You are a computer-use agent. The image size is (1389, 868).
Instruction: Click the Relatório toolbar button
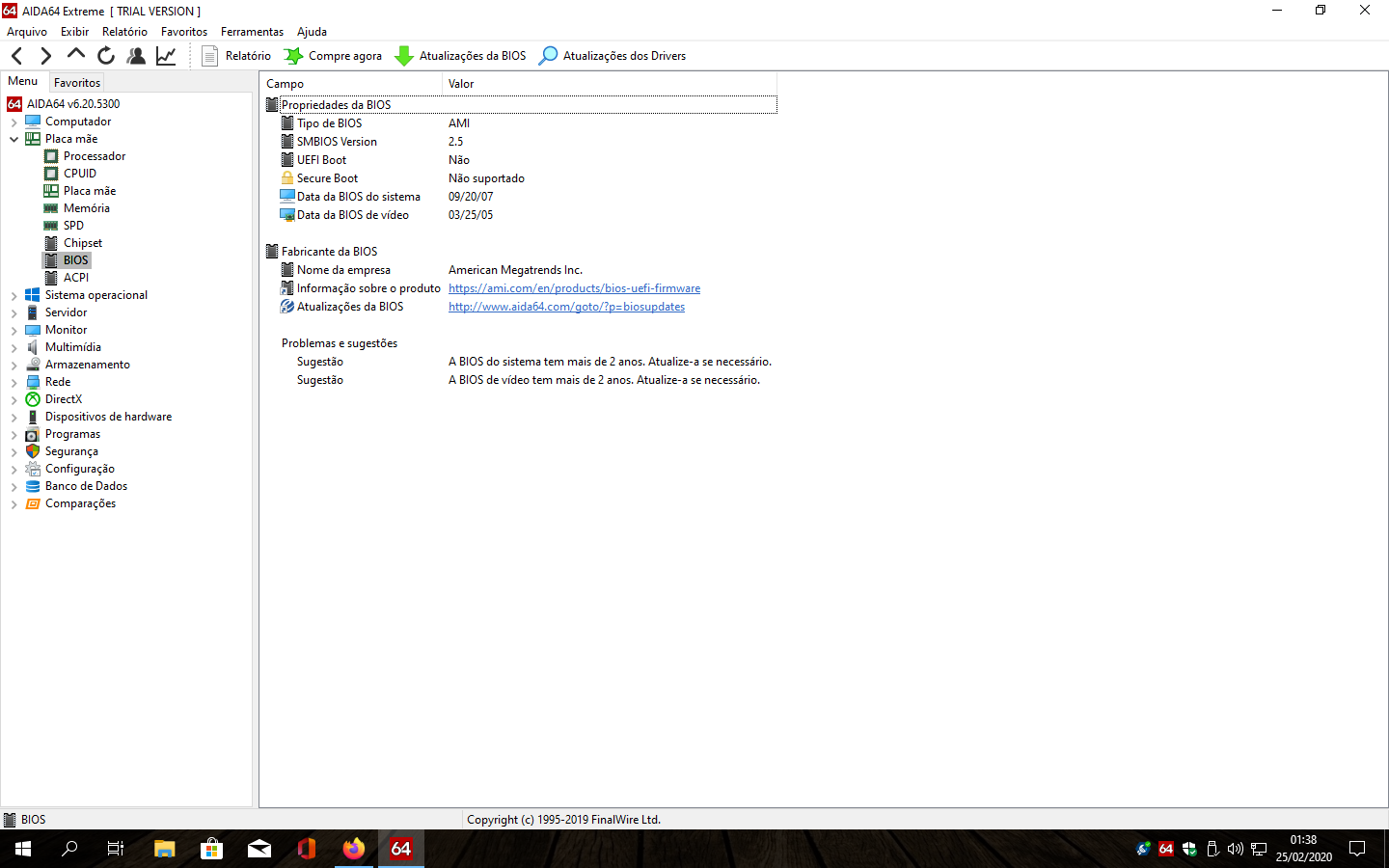click(236, 56)
